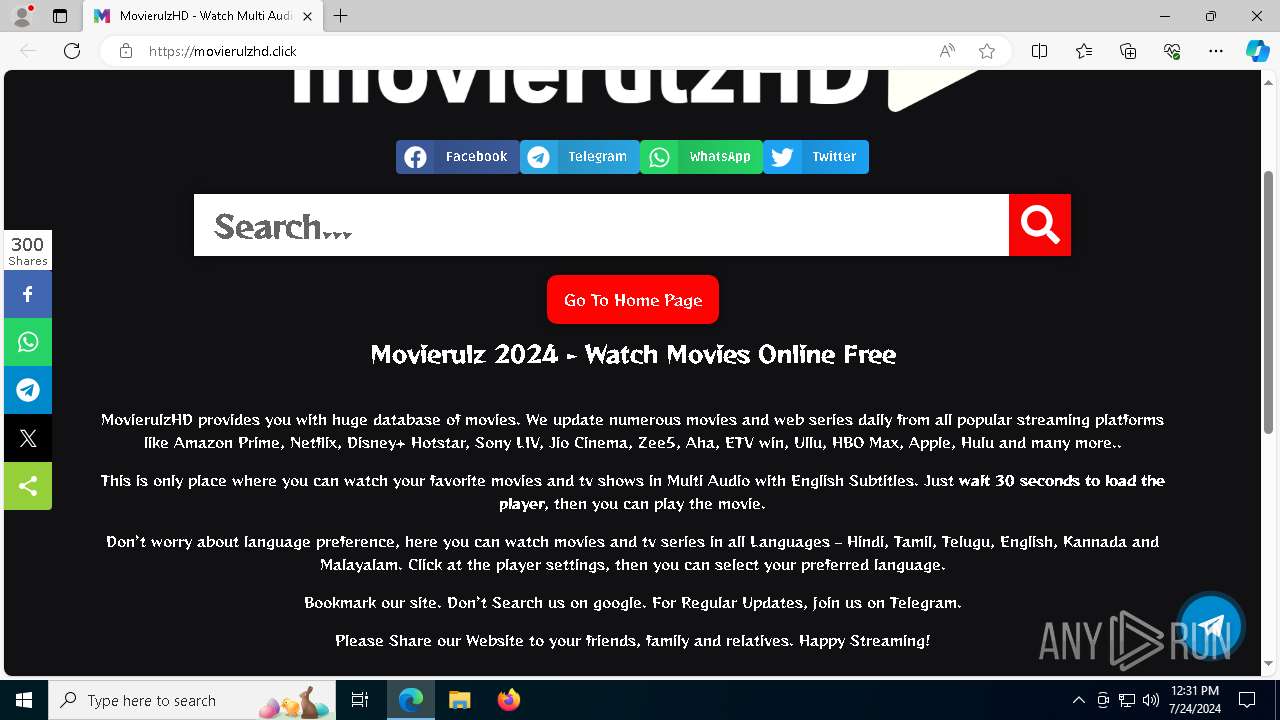This screenshot has height=720, width=1280.
Task: Click Go To Home Page button
Action: point(633,300)
